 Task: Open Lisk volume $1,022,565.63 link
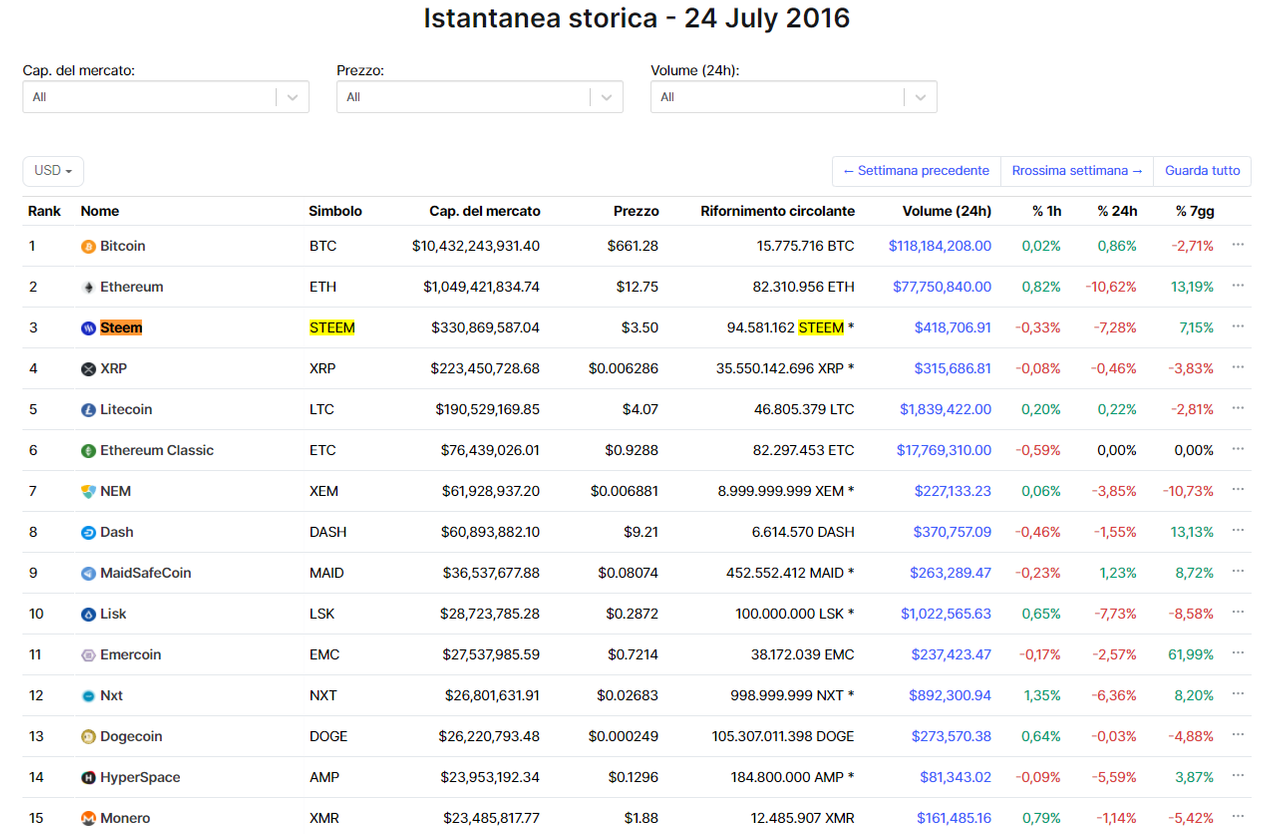point(946,614)
